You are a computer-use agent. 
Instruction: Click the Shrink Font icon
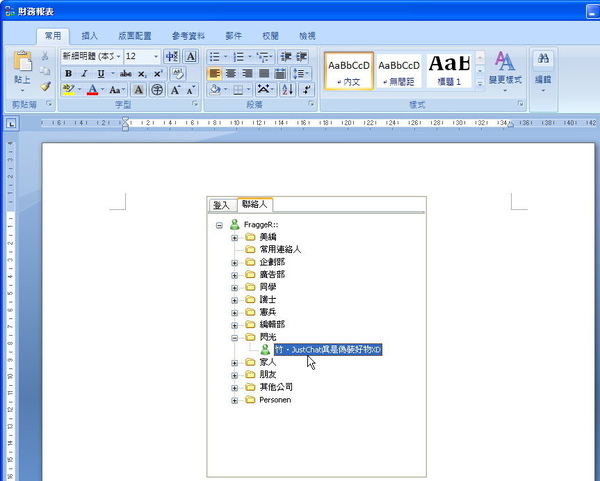coord(191,90)
